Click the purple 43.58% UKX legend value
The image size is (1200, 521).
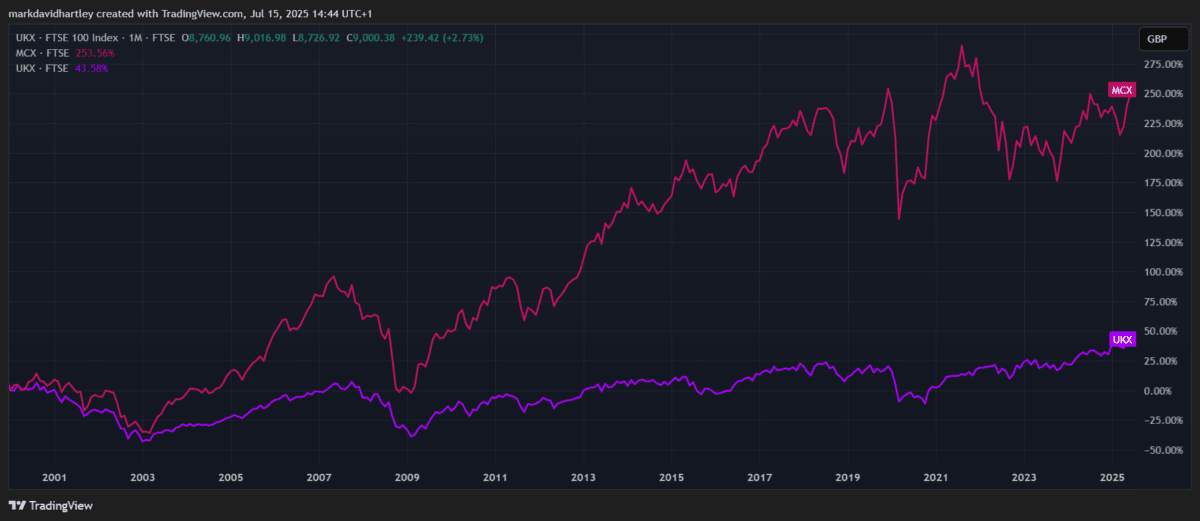click(x=89, y=68)
